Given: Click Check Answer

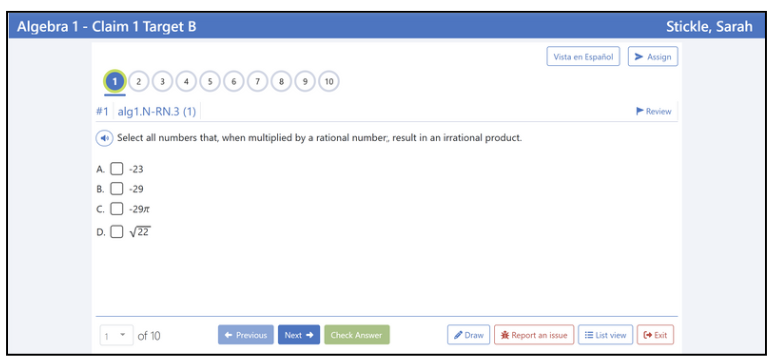Looking at the screenshot, I should coord(357,335).
